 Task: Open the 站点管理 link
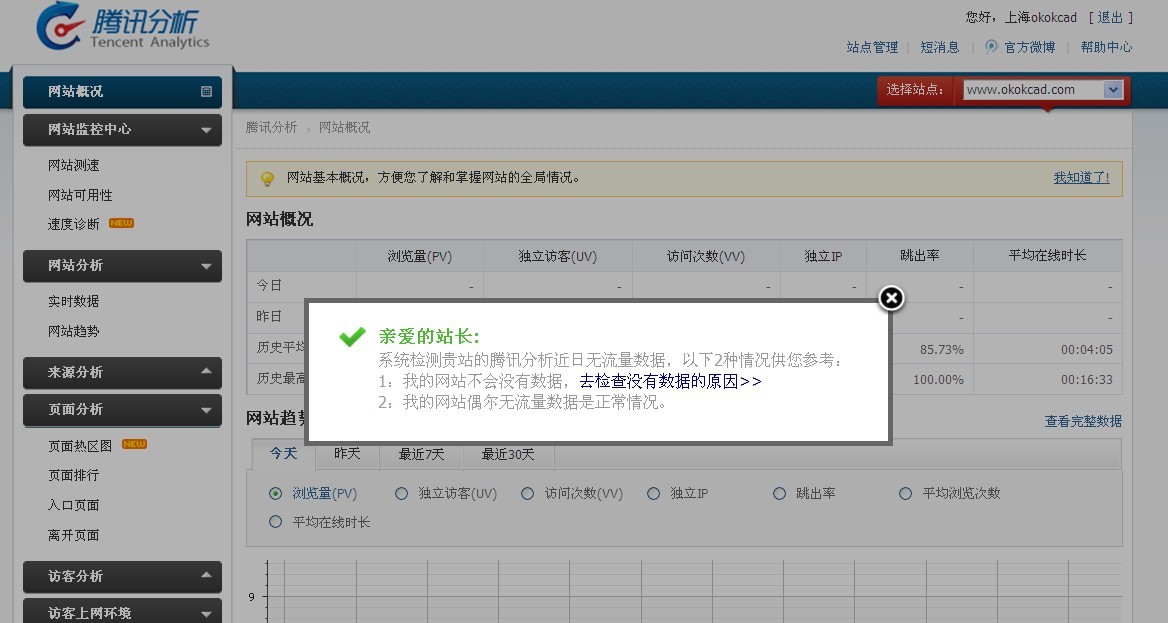click(x=872, y=47)
